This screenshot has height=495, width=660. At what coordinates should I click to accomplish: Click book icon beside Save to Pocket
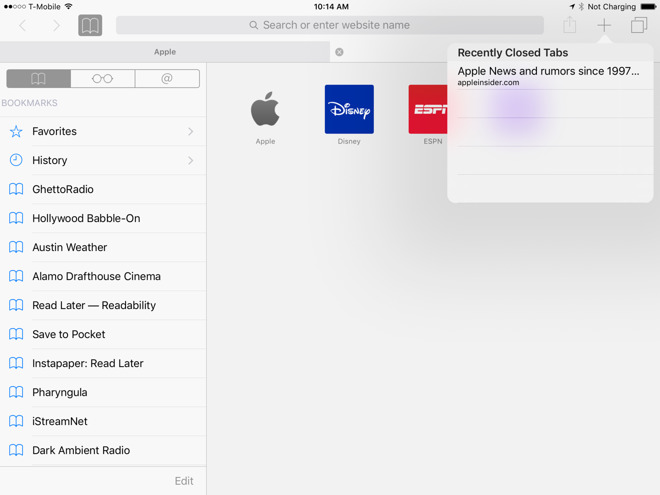tap(16, 335)
